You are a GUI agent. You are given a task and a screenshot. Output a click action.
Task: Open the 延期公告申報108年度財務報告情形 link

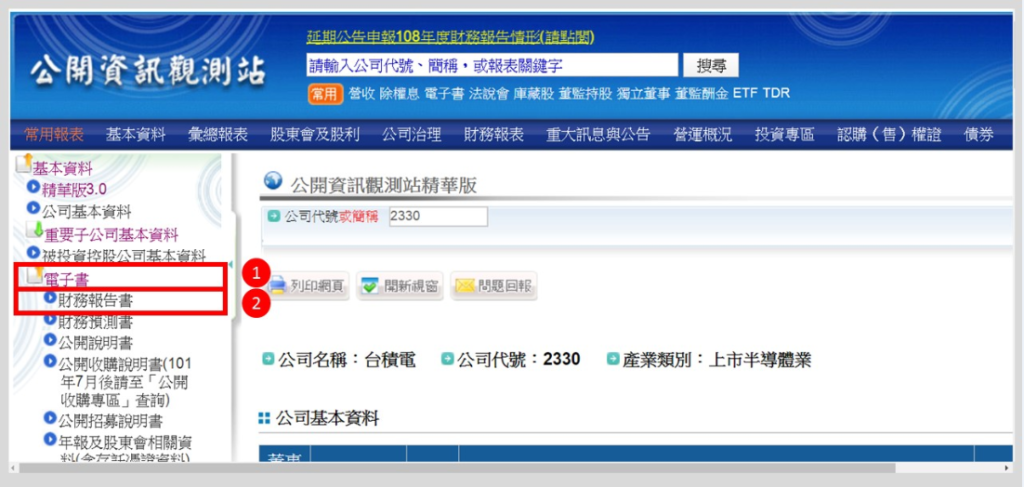[x=451, y=37]
